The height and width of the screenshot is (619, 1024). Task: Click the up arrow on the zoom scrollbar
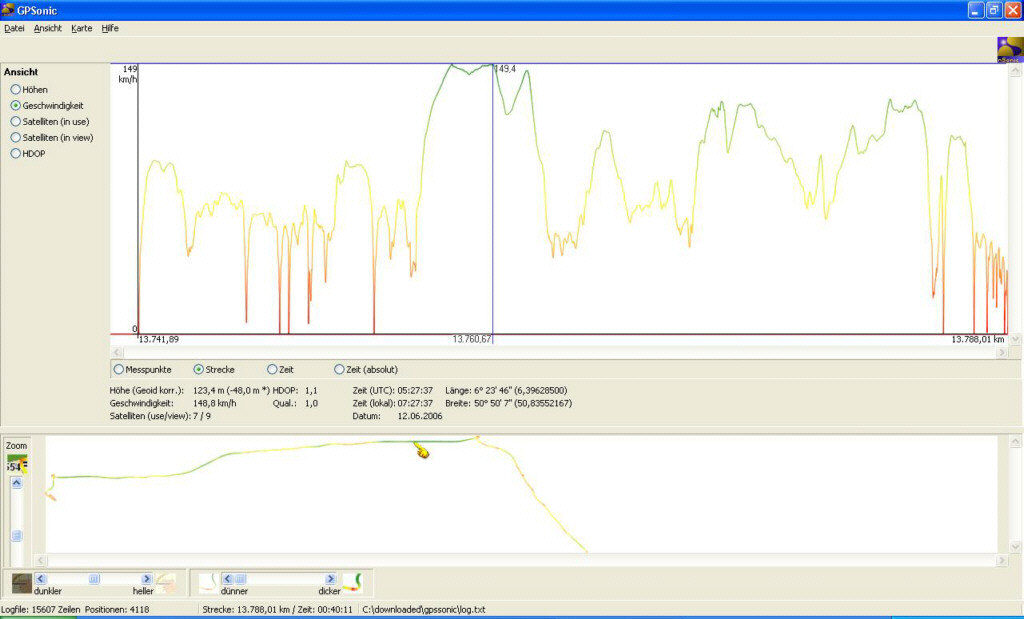click(16, 484)
